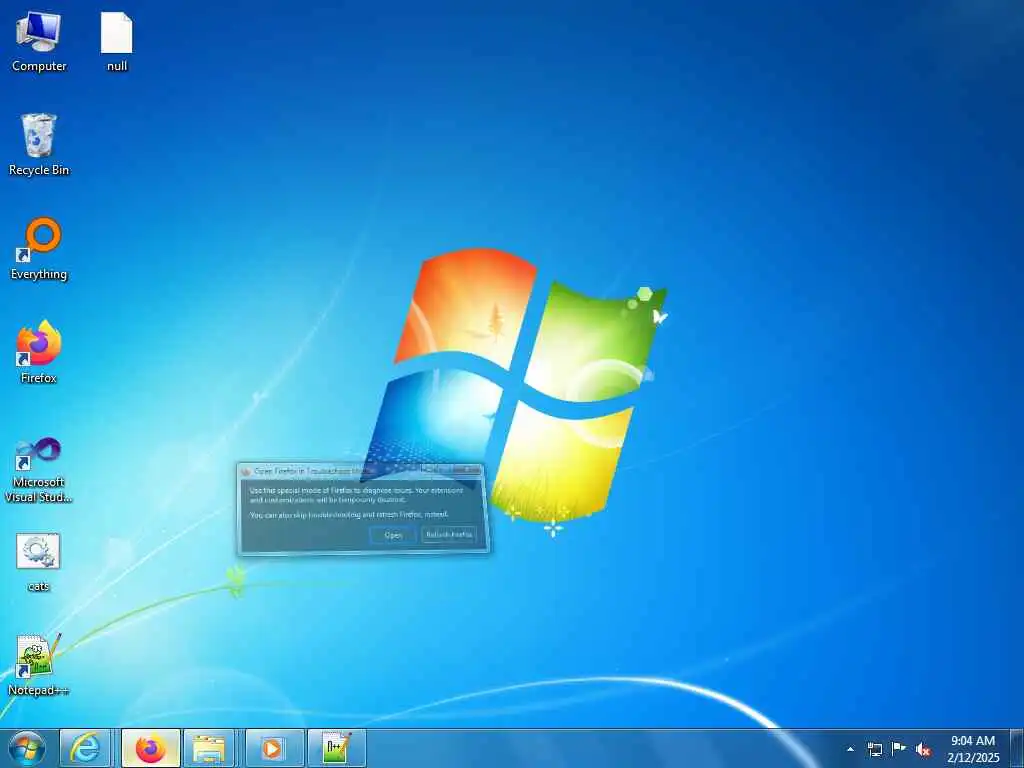Select the Firefox desktop shortcut

coord(39,353)
